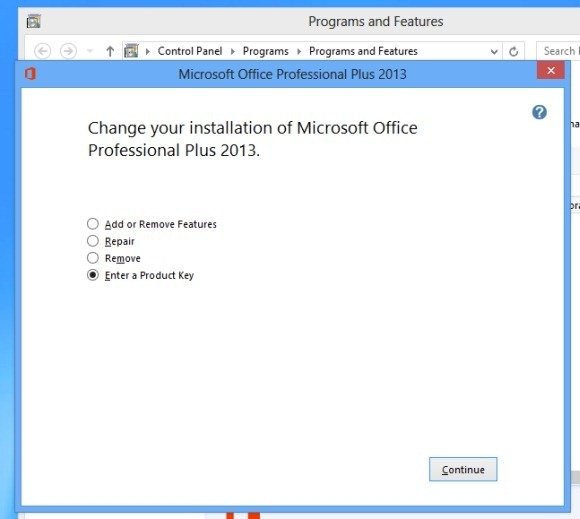Open the recent locations dropdown arrow
Image resolution: width=580 pixels, height=519 pixels.
(90, 51)
